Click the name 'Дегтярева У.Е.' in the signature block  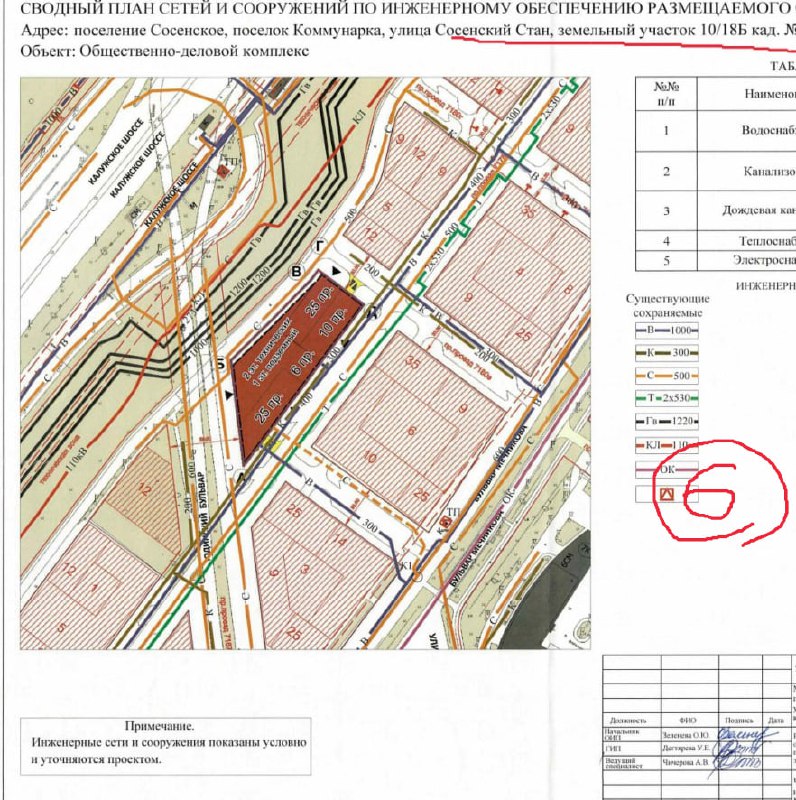click(x=686, y=748)
